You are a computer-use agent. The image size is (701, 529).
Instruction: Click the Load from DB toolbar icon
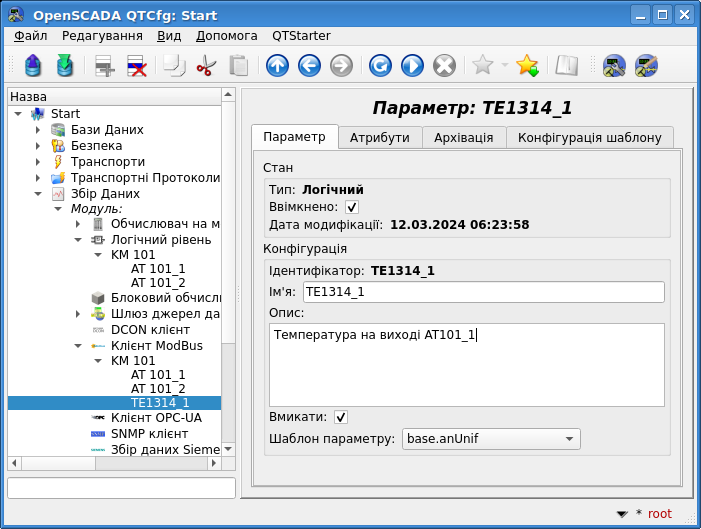click(33, 66)
